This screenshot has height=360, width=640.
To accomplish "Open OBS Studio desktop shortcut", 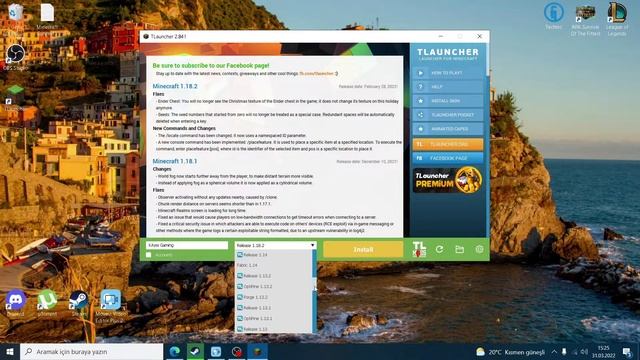I will click(16, 57).
